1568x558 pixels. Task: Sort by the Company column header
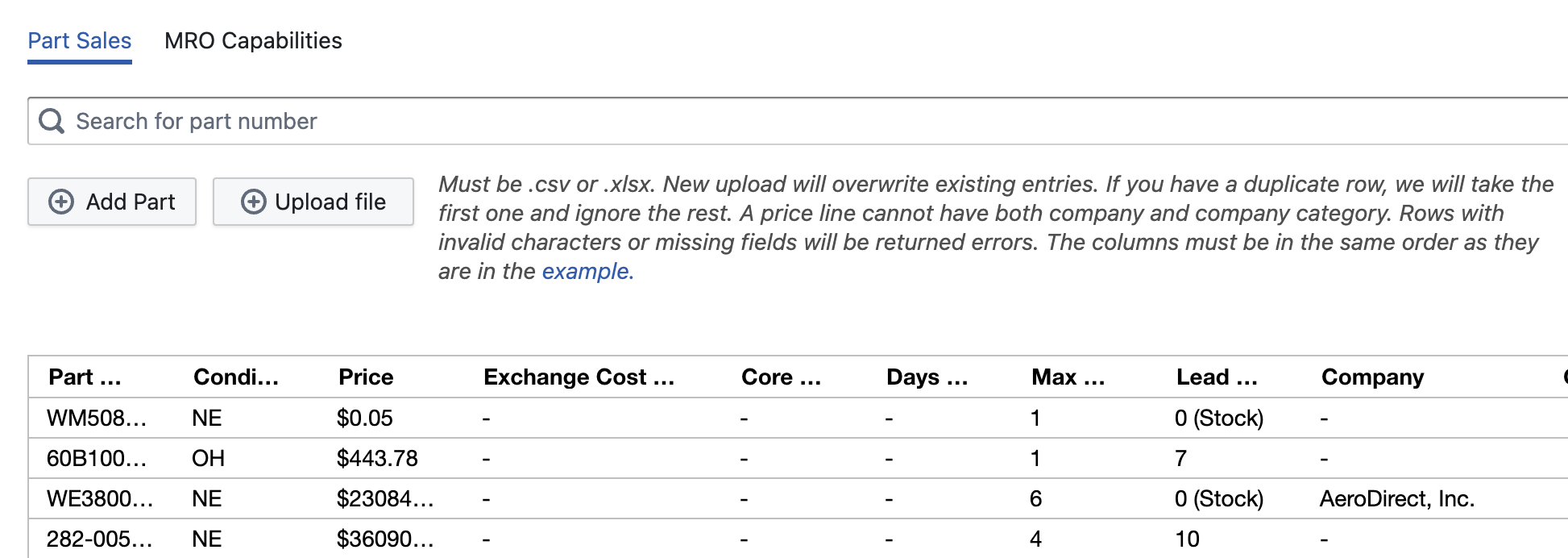point(1372,377)
